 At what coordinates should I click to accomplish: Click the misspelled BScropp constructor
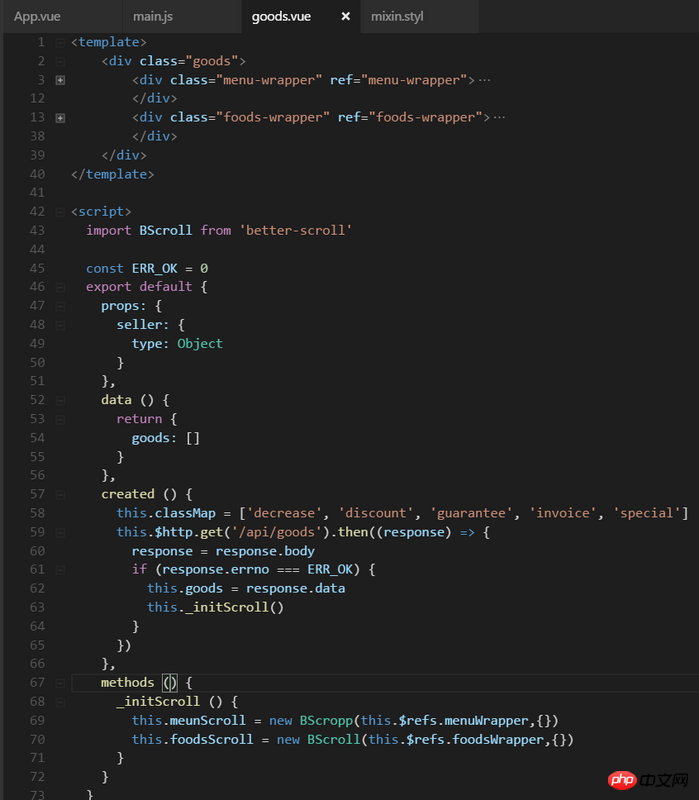(326, 721)
